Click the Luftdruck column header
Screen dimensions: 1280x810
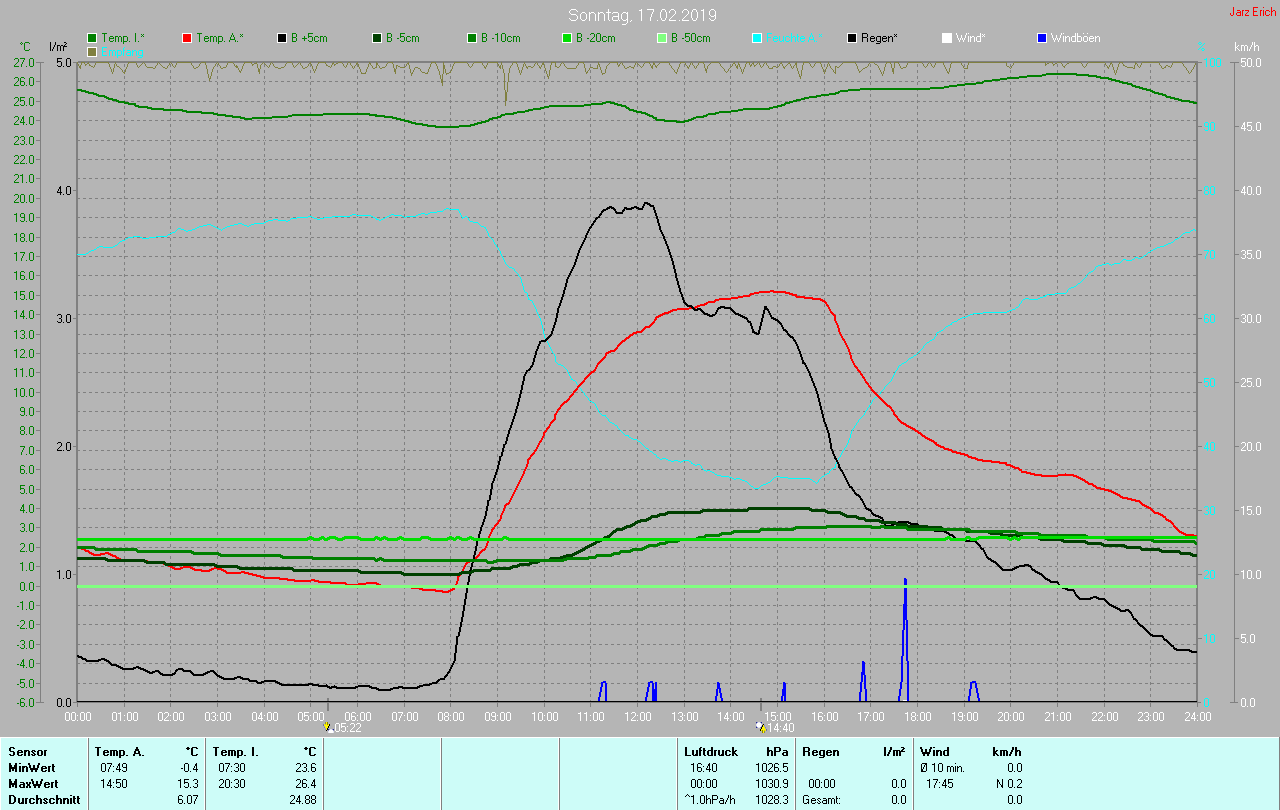[x=711, y=751]
